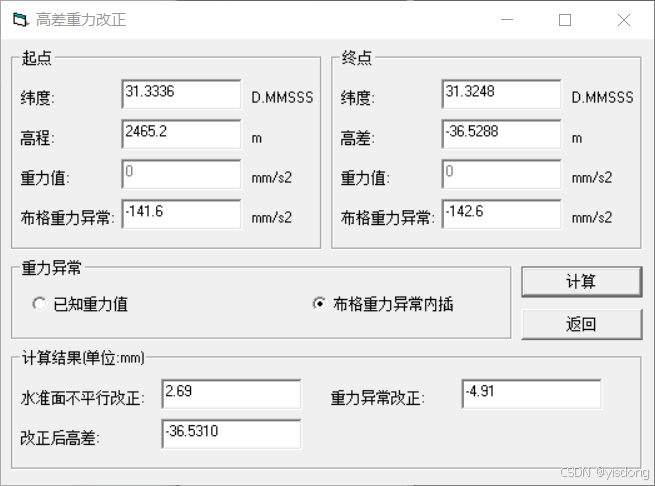Viewport: 655px width, 486px height.
Task: Click the 重力异常 group label
Action: click(x=52, y=268)
